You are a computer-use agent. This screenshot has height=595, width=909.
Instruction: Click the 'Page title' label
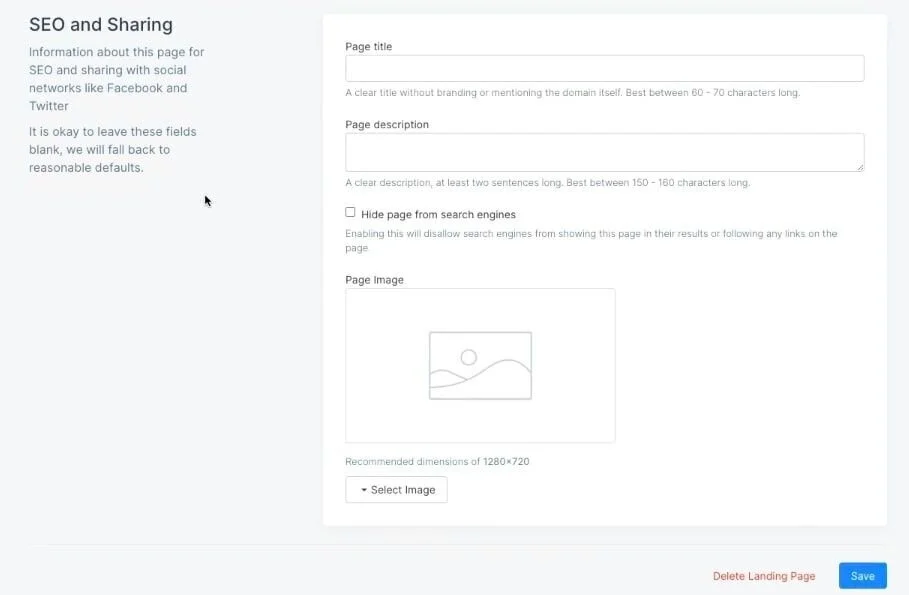[369, 46]
